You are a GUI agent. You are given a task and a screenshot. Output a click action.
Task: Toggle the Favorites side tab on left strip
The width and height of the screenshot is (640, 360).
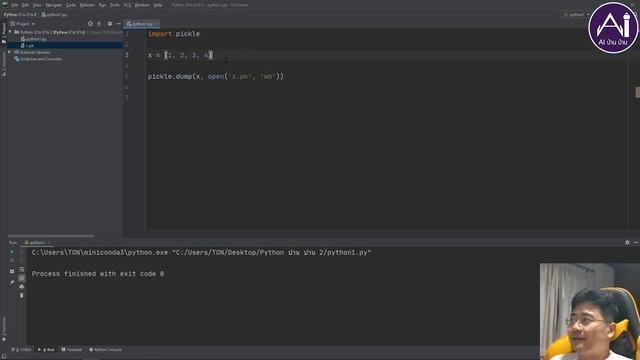[x=4, y=329]
